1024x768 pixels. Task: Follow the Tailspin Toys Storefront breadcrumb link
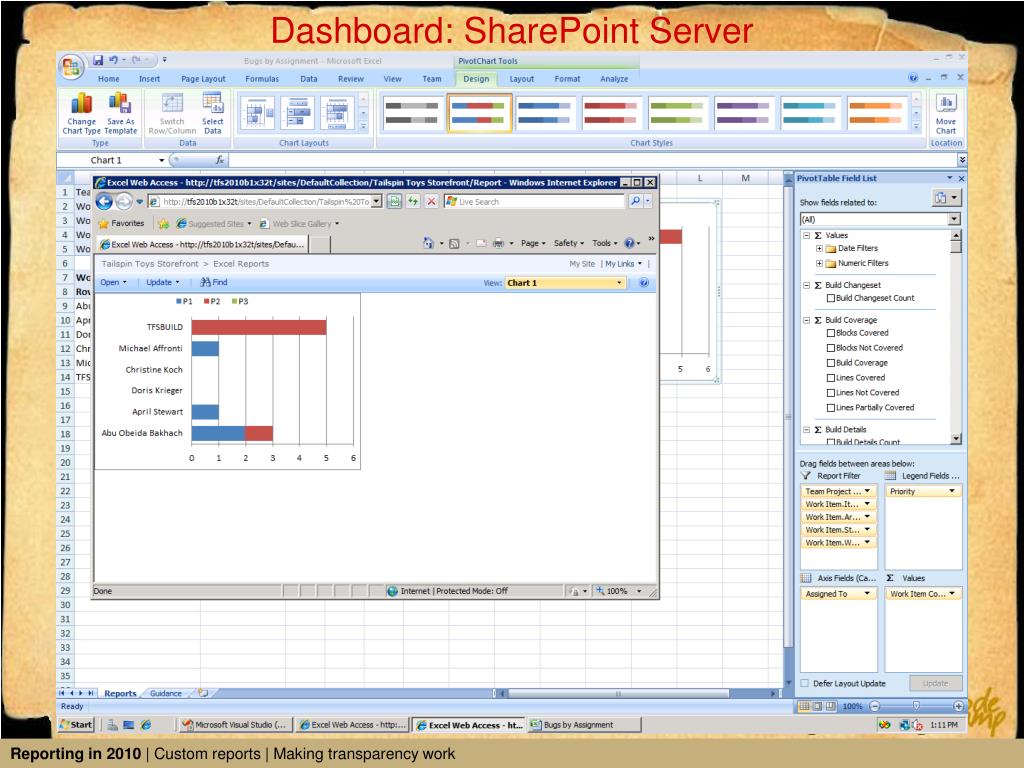[150, 264]
